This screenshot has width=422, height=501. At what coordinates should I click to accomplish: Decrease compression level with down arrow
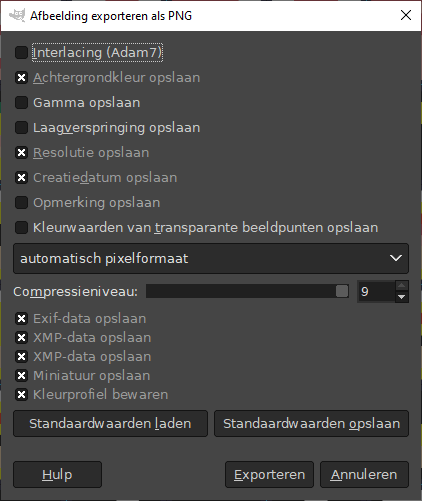point(402,297)
